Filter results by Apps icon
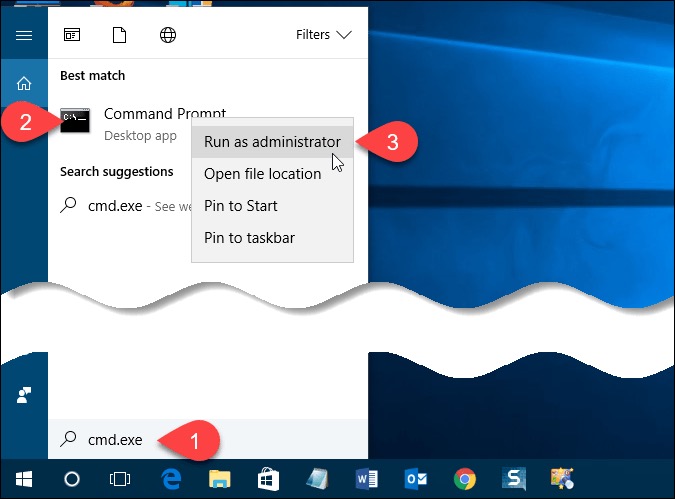The image size is (675, 499). point(72,35)
